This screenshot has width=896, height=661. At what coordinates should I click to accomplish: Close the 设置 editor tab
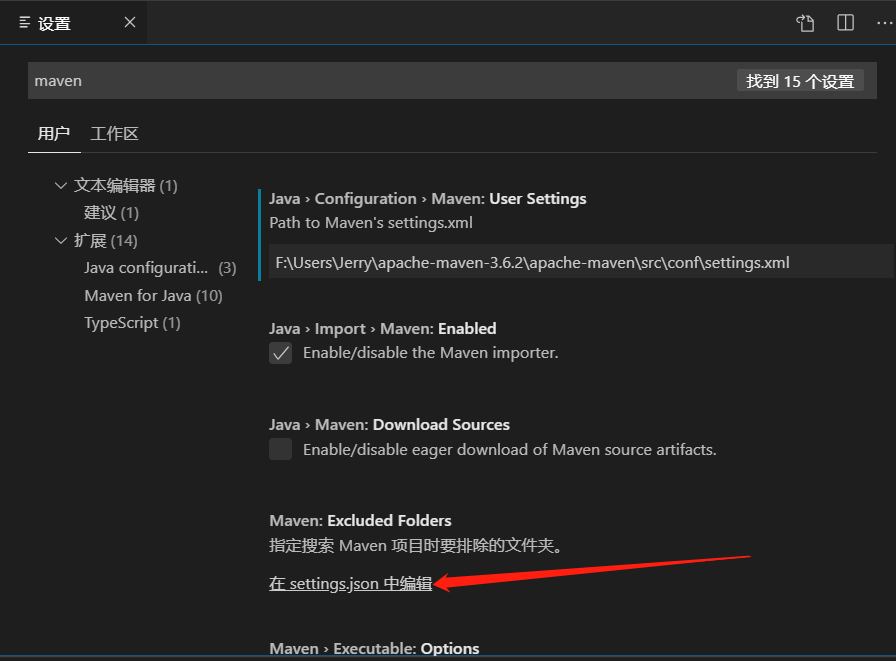[x=129, y=21]
